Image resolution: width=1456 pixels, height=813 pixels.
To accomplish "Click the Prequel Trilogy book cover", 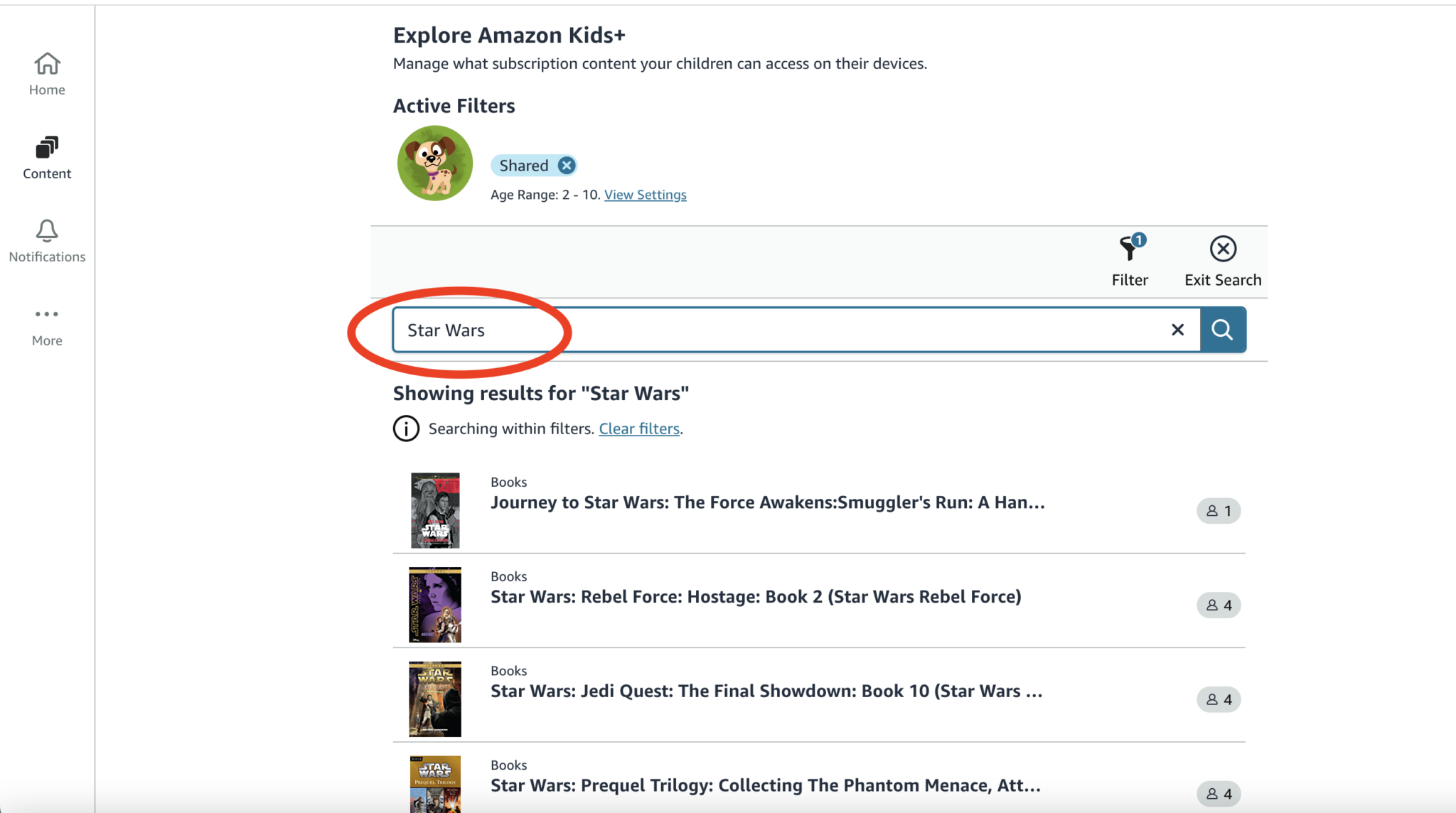I will [x=435, y=785].
